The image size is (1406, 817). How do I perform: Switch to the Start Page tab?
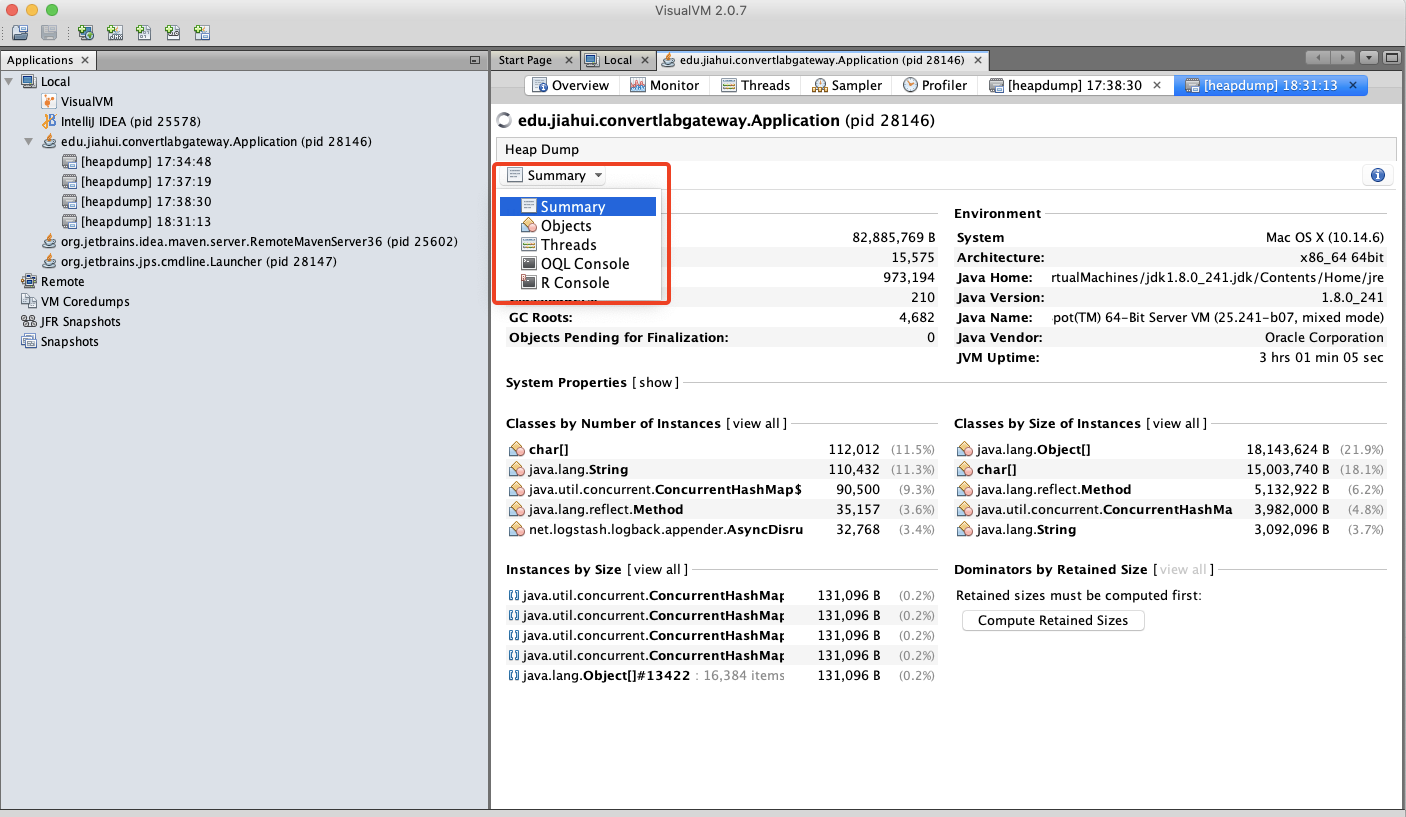pyautogui.click(x=525, y=60)
